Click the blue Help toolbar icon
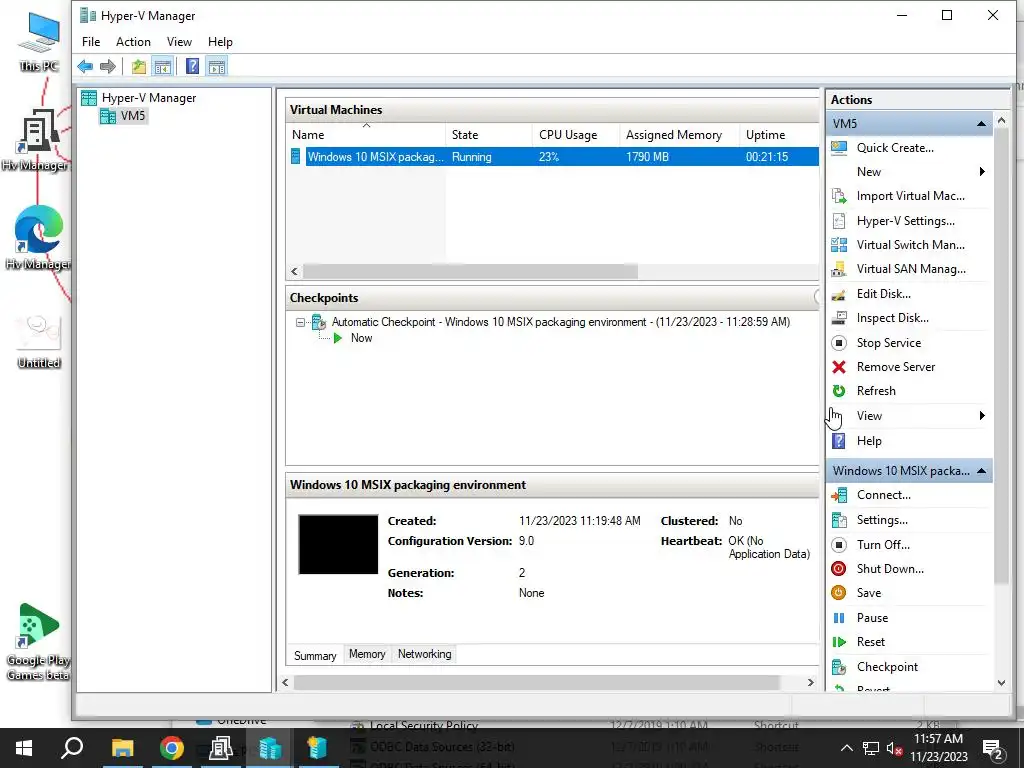The image size is (1024, 768). [192, 67]
